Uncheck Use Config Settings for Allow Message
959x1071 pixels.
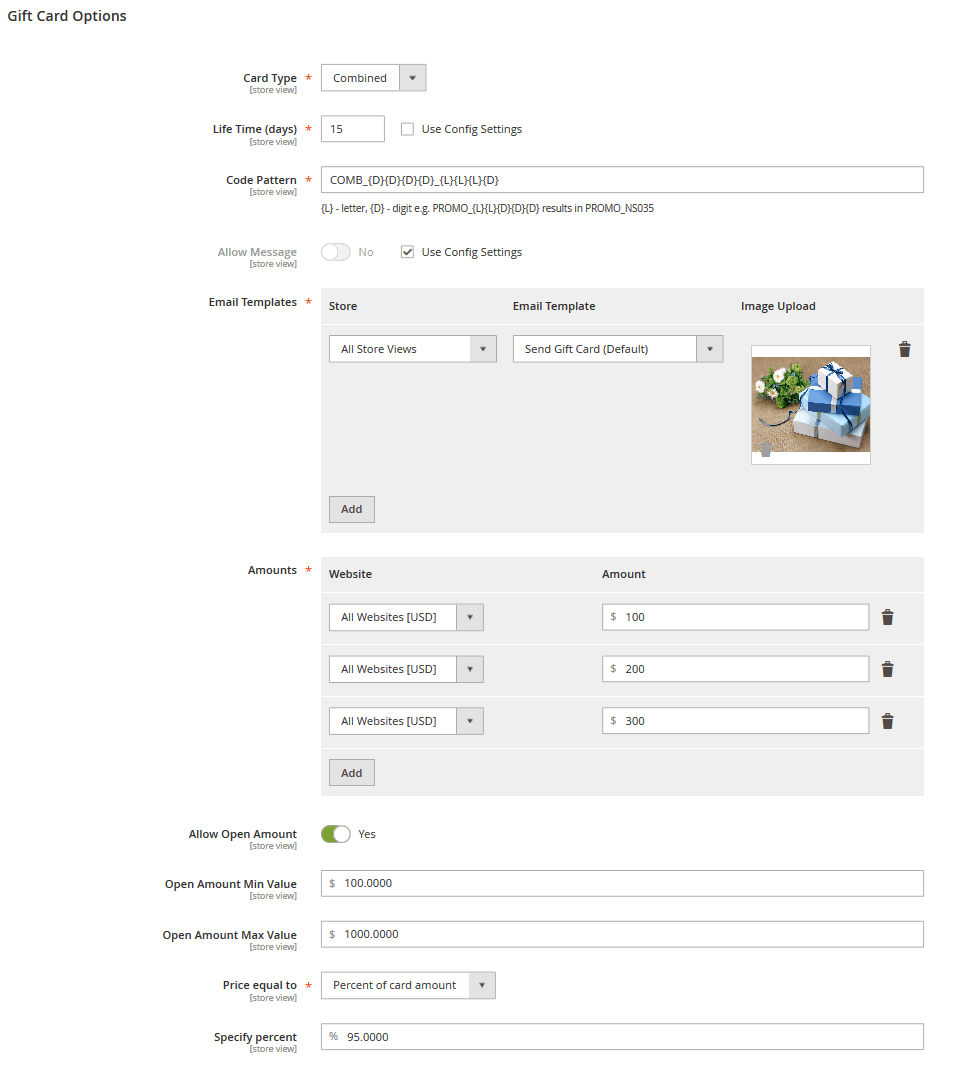407,252
